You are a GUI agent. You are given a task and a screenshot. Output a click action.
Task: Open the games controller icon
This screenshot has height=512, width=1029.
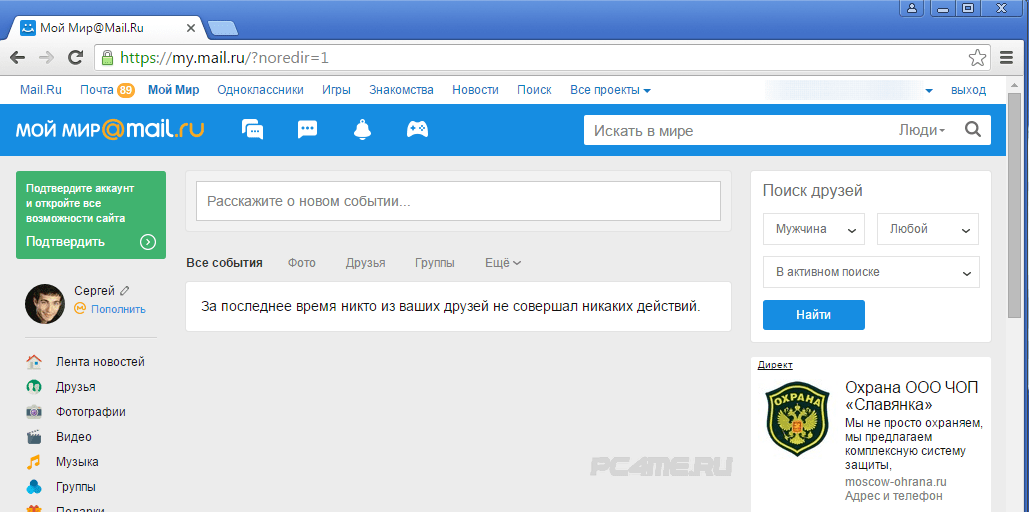tap(417, 130)
